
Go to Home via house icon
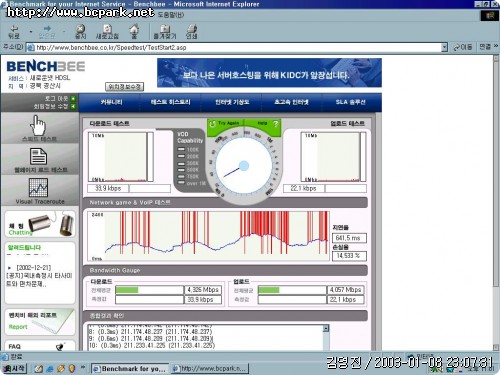pyautogui.click(x=134, y=29)
